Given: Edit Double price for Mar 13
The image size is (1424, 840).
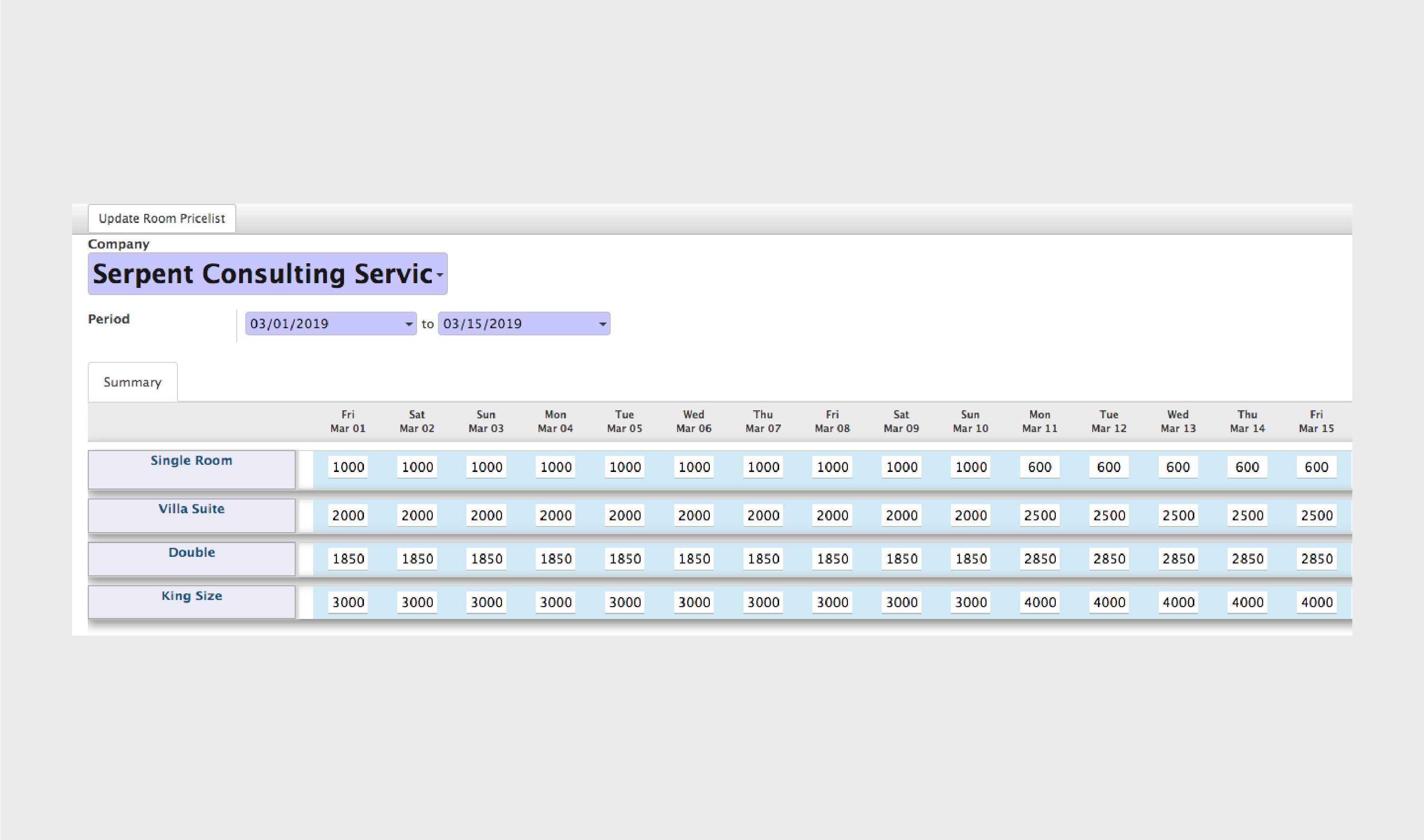Looking at the screenshot, I should point(1178,559).
